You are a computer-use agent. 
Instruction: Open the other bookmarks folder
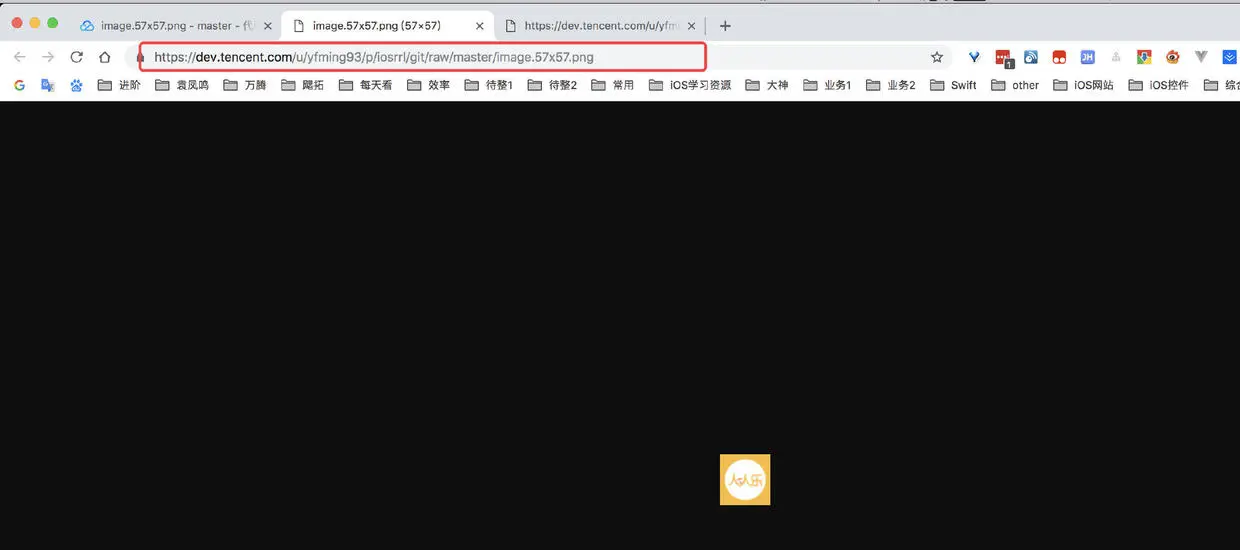[x=1015, y=85]
